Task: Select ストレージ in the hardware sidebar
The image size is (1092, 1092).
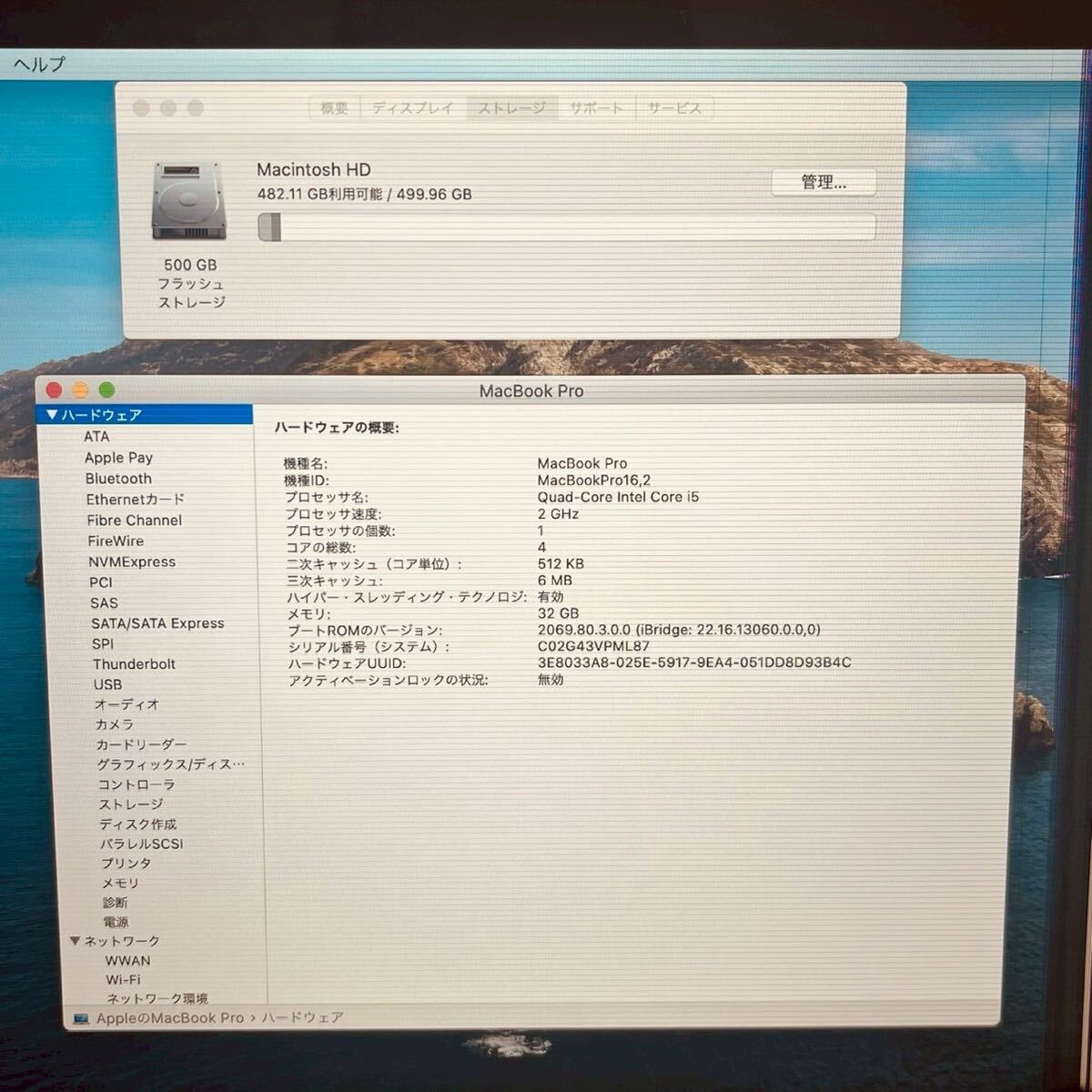Action: click(x=132, y=804)
